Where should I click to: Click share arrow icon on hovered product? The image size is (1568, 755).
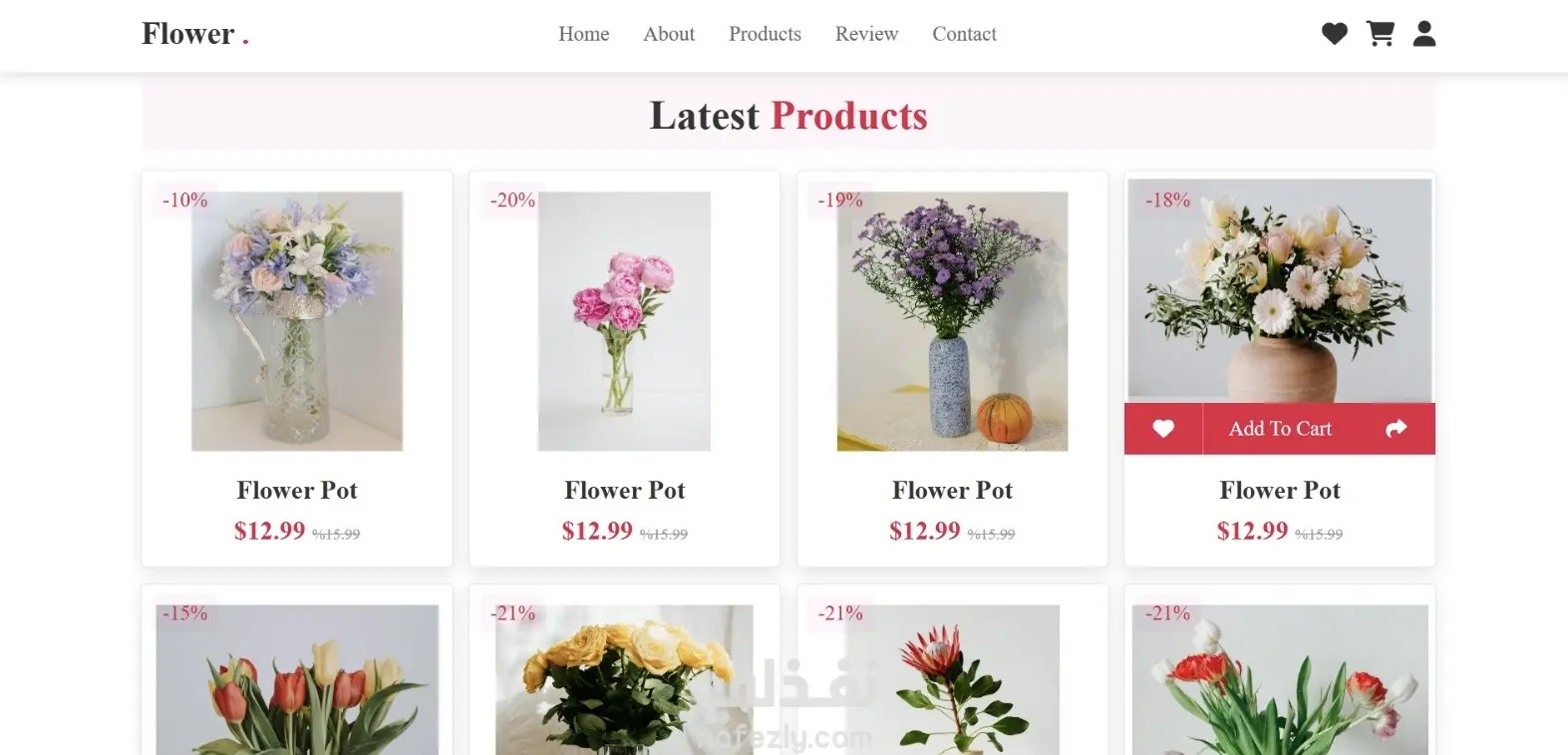coord(1397,429)
